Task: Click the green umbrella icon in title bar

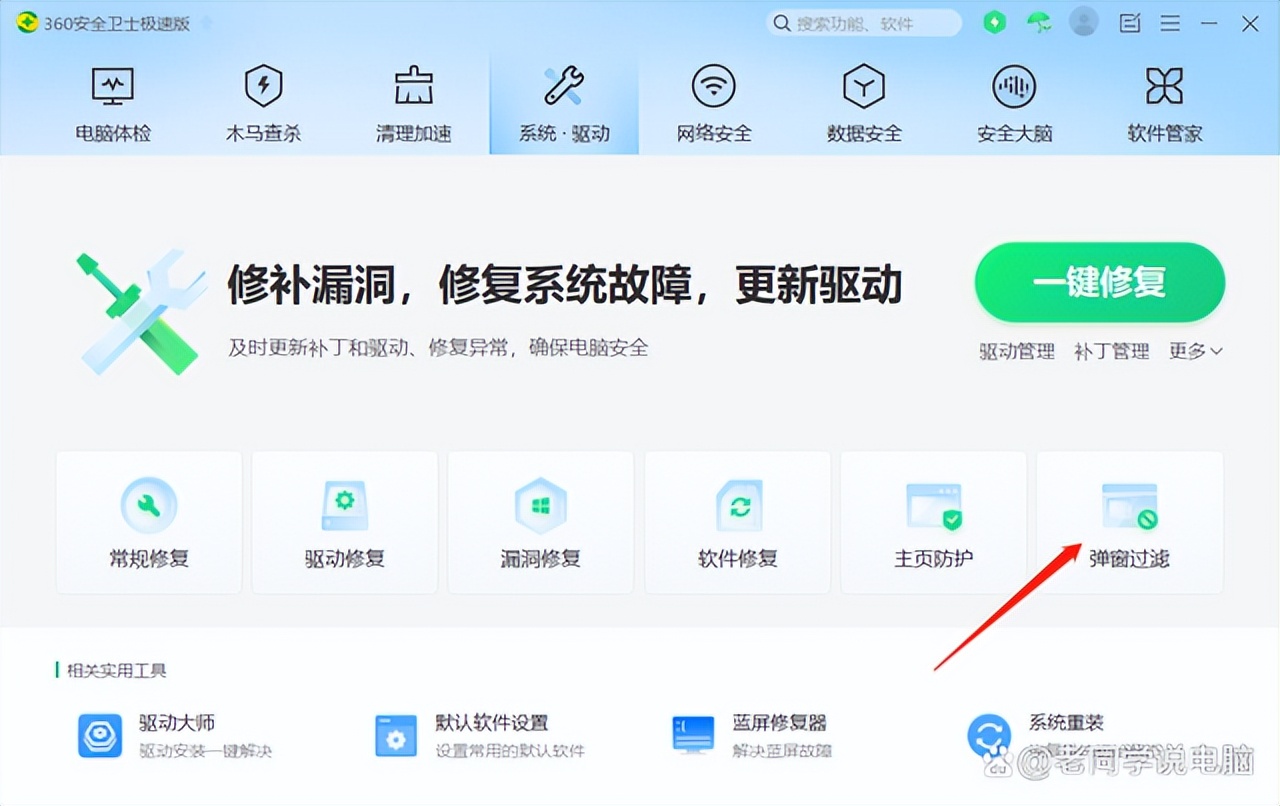Action: pyautogui.click(x=1040, y=22)
